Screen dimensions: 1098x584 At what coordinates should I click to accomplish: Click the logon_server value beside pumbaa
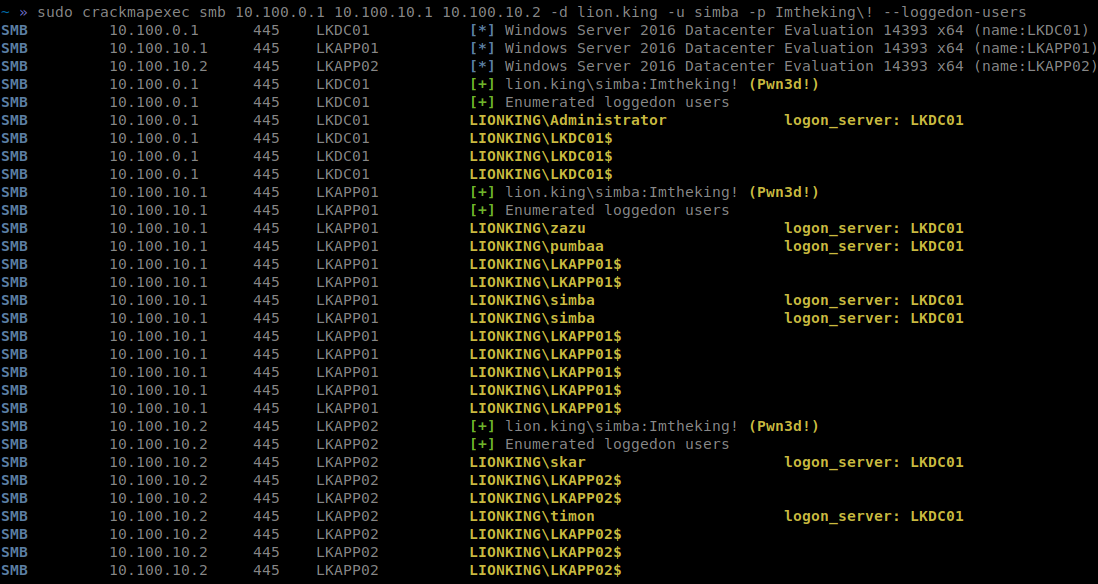[x=936, y=246]
